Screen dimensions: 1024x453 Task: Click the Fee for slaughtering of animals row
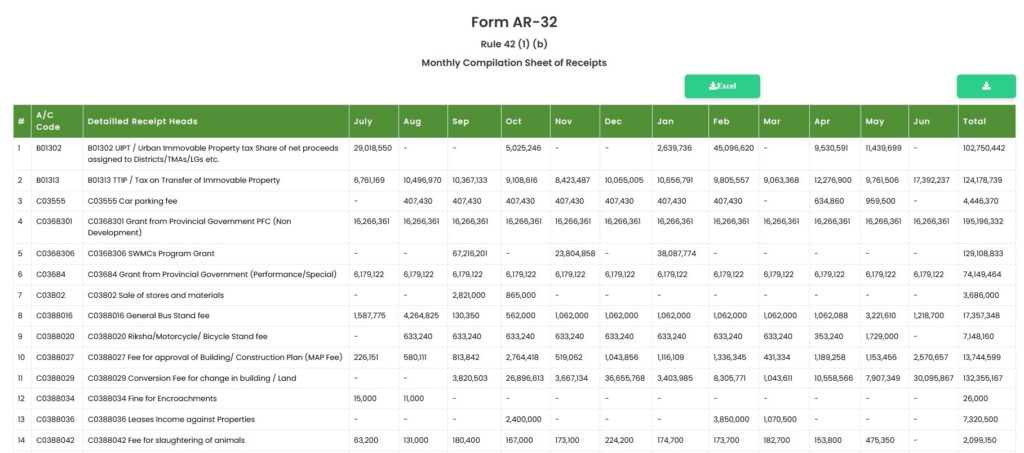point(514,440)
